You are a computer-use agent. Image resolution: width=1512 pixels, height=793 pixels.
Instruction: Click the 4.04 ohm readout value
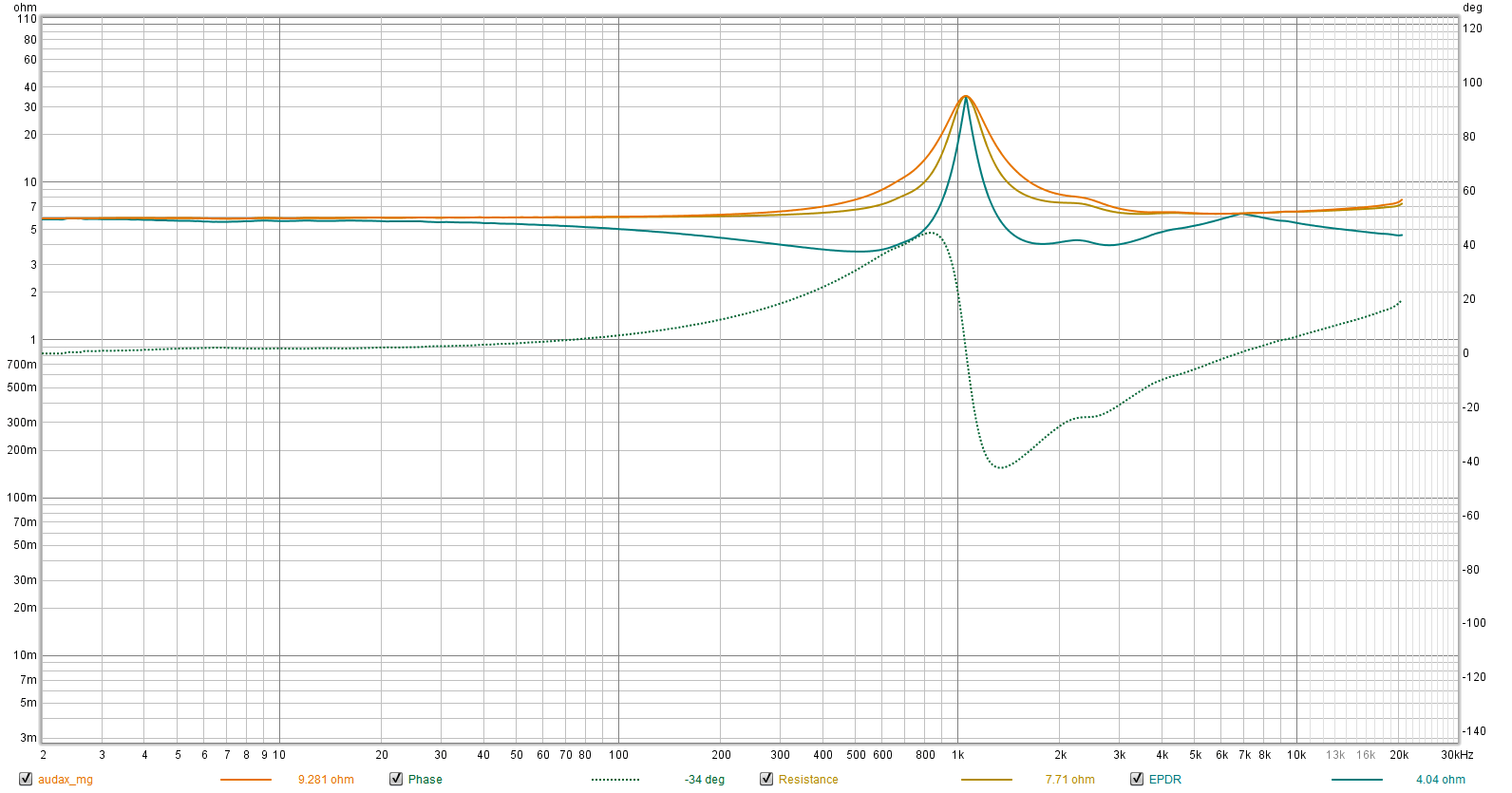pos(1441,780)
